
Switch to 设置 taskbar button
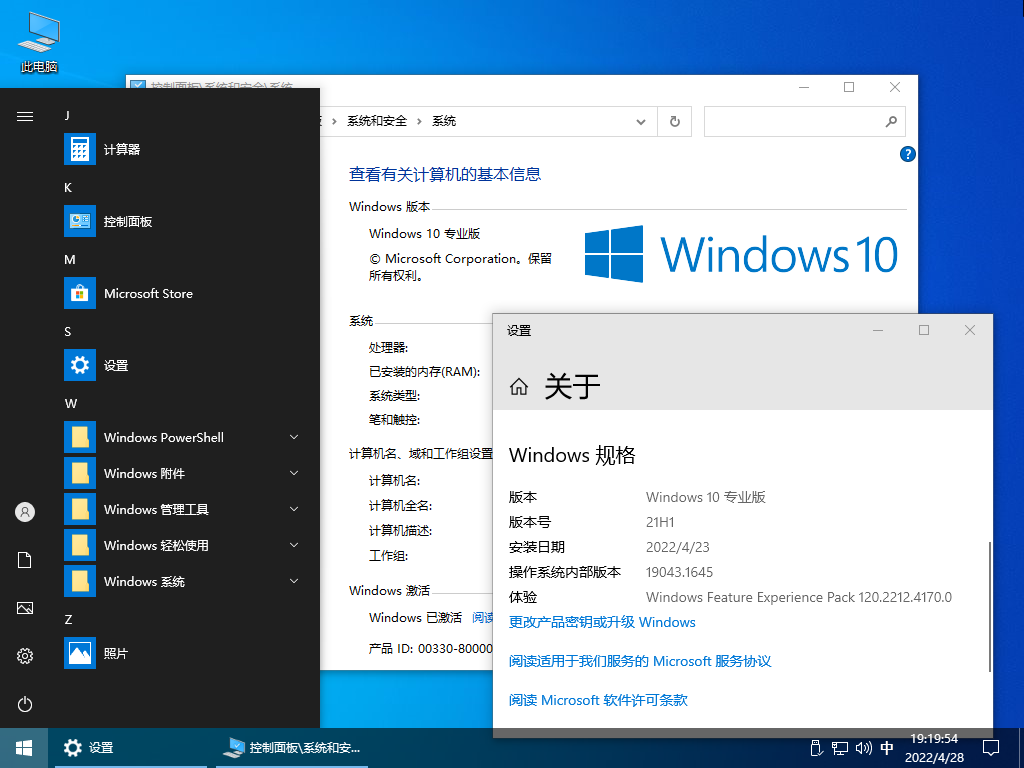point(131,748)
